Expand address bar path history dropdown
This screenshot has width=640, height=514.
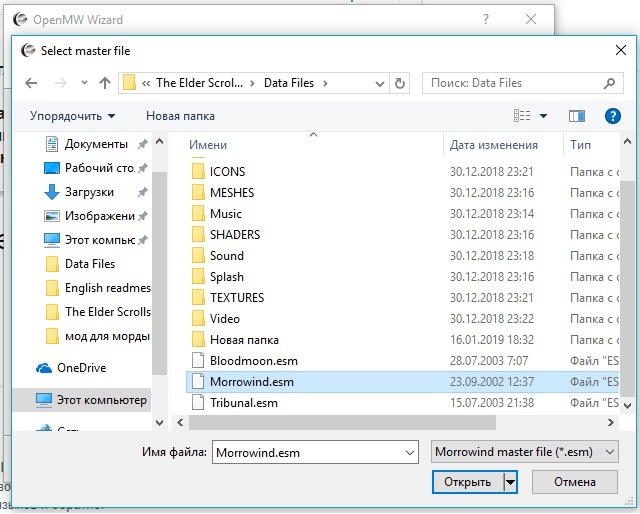(380, 84)
